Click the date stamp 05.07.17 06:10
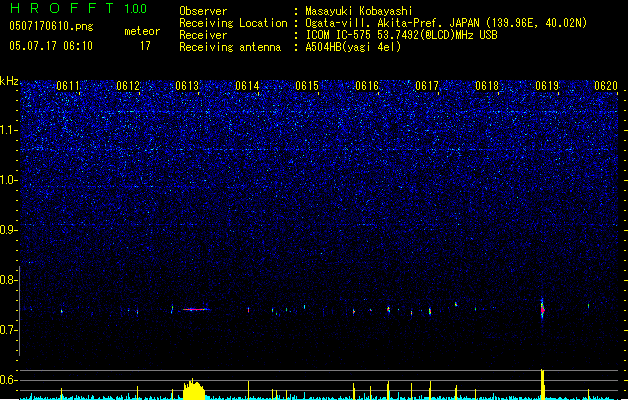Viewport: 629px width, 400px height. 51,46
